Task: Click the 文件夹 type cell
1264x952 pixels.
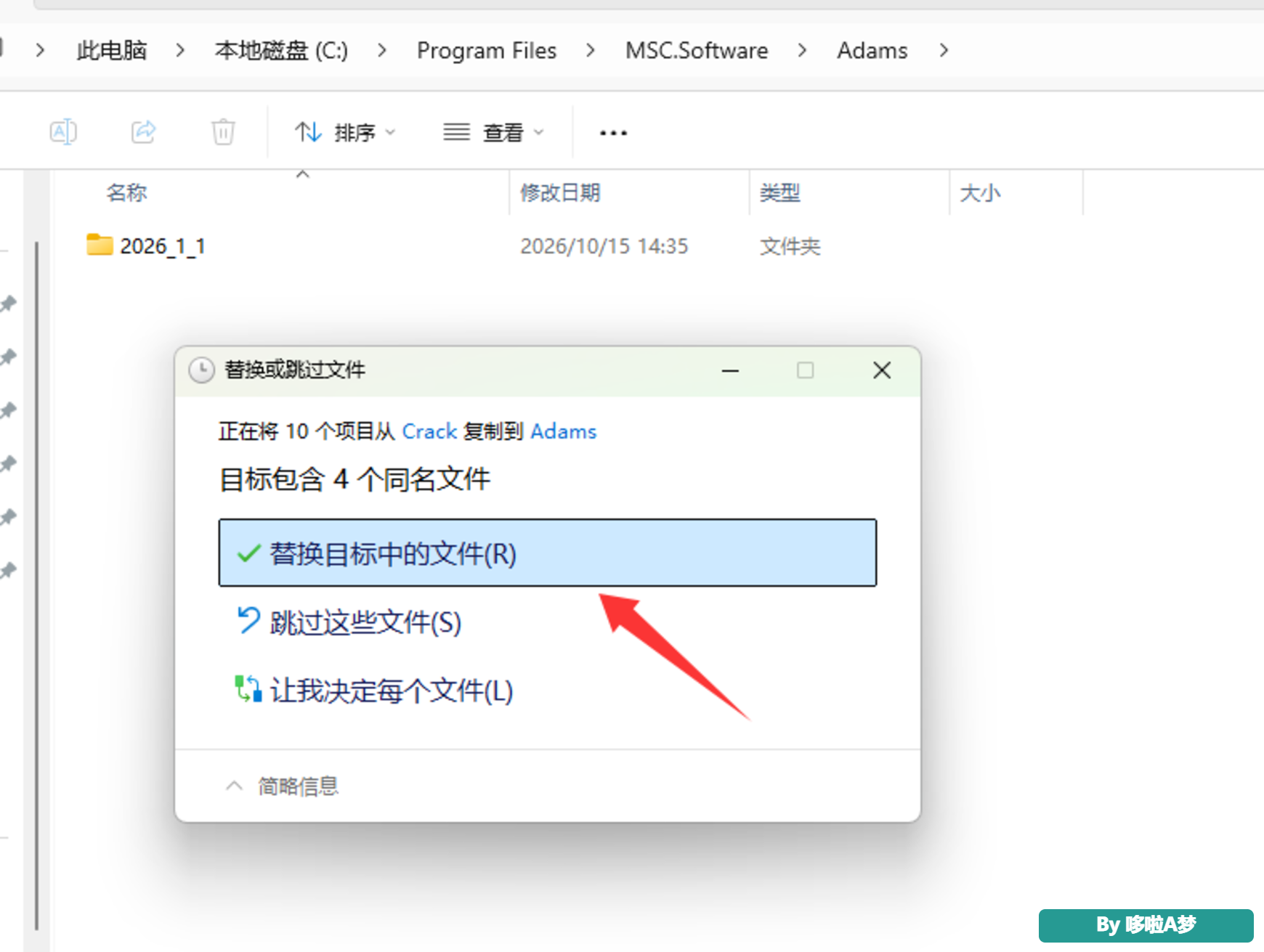Action: 790,246
